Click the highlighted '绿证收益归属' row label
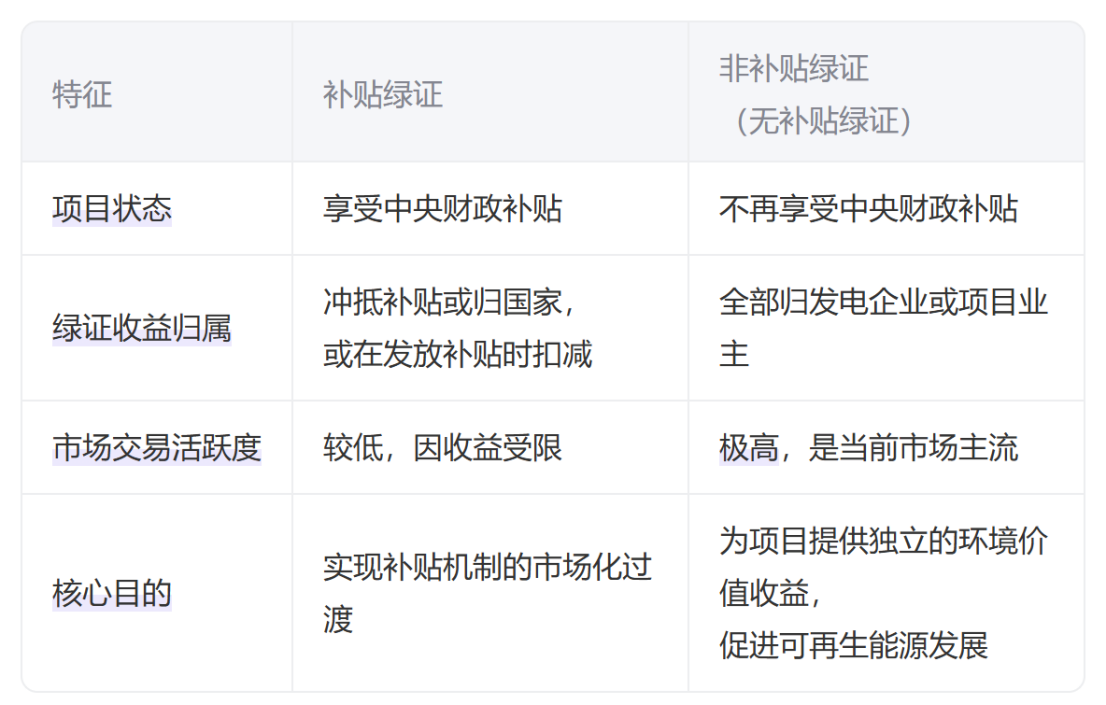Viewport: 1106px width, 705px height. [142, 328]
